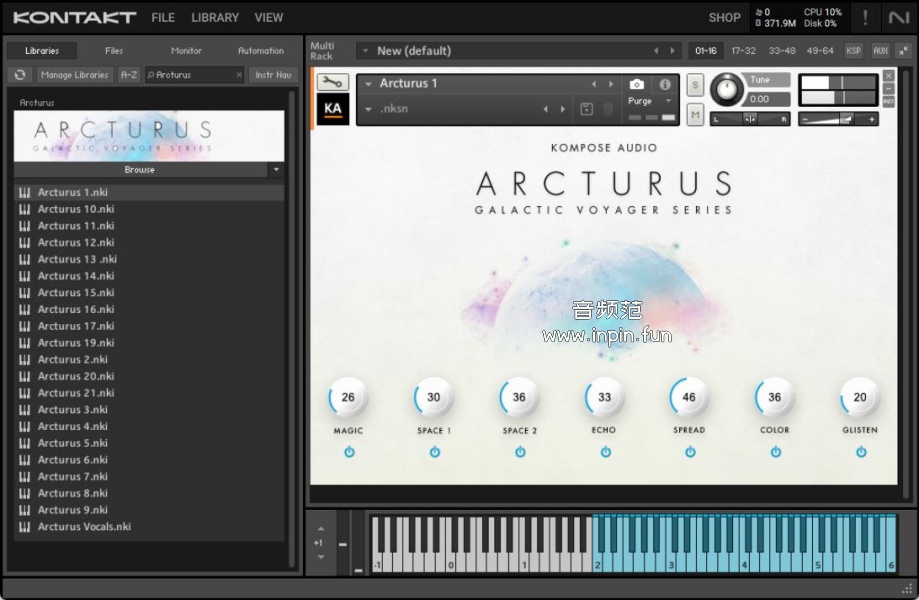Open the instrument info icon
This screenshot has height=600, width=919.
click(665, 85)
